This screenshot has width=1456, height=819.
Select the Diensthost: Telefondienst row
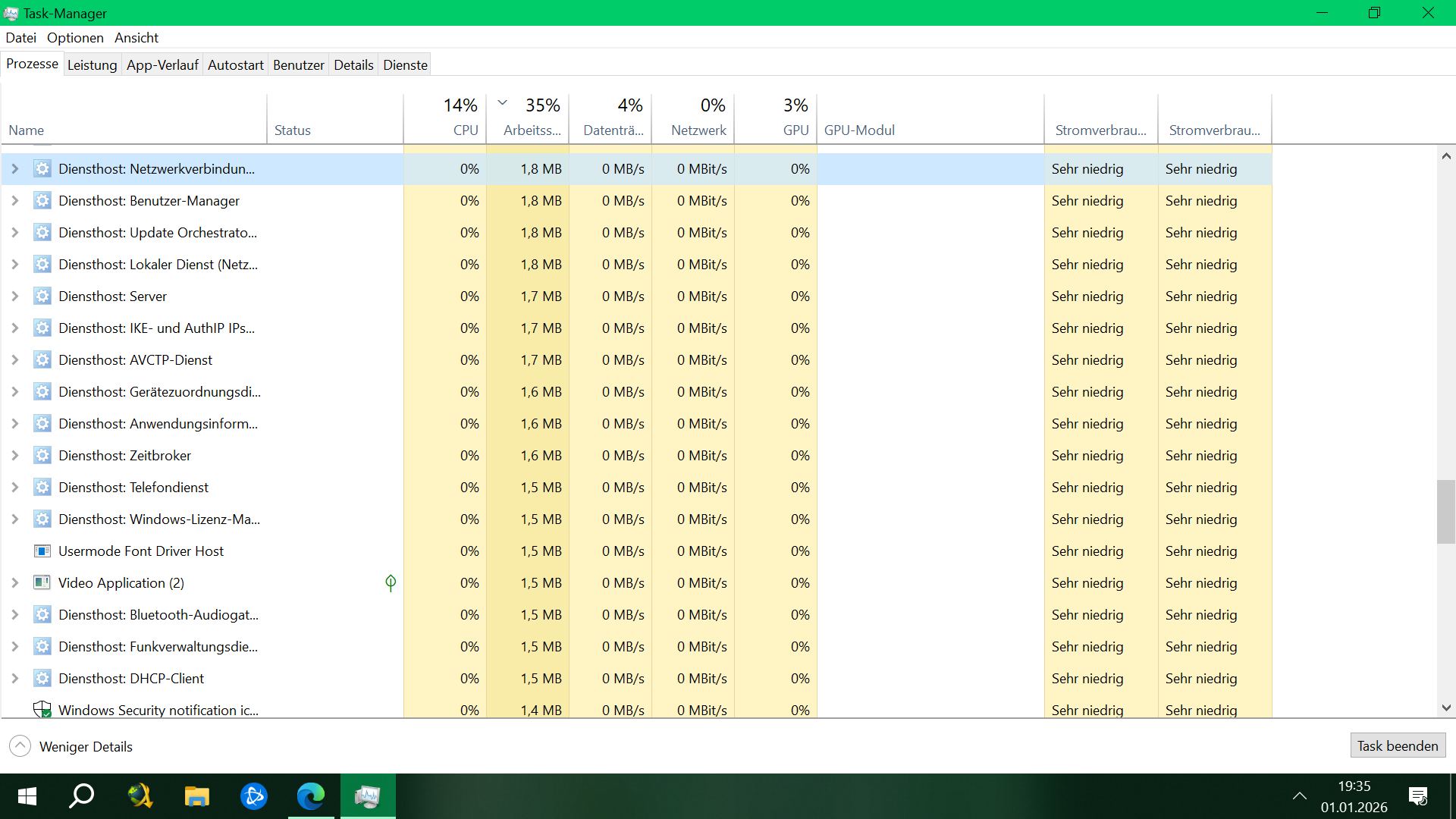click(133, 487)
